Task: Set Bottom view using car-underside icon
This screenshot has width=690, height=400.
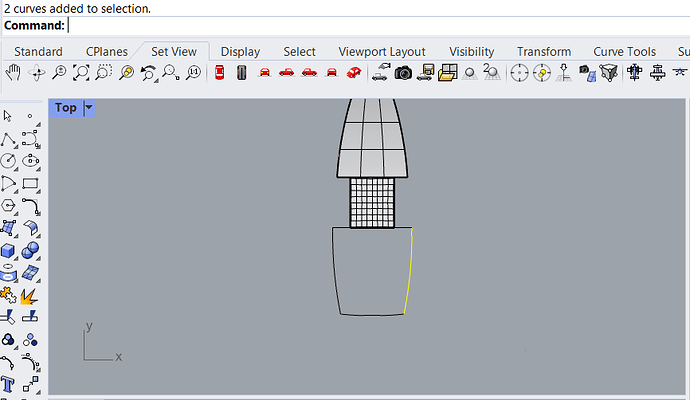Action: (242, 73)
